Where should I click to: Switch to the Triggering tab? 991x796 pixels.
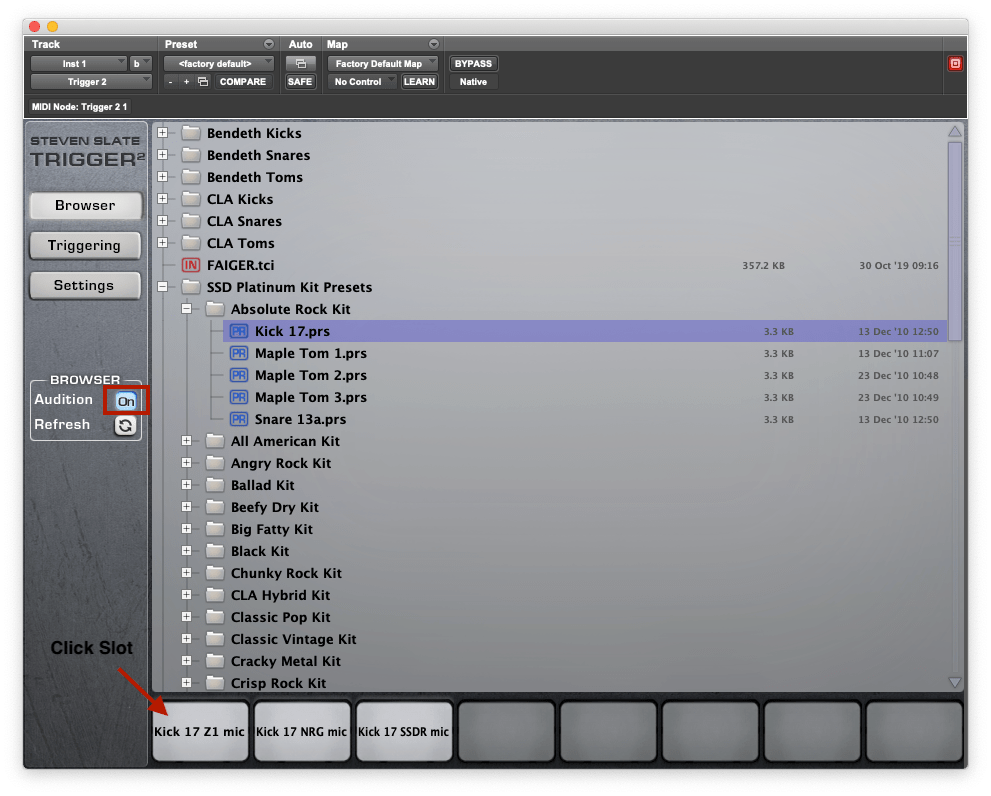[x=84, y=245]
